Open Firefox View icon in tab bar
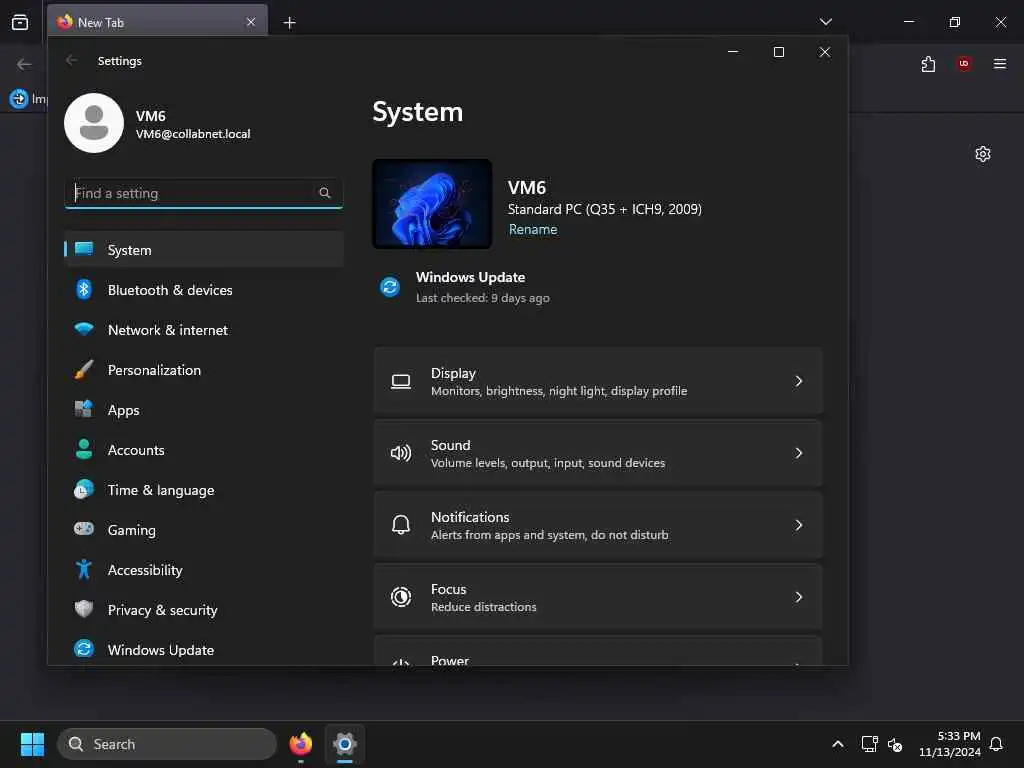The image size is (1024, 768). (x=20, y=22)
